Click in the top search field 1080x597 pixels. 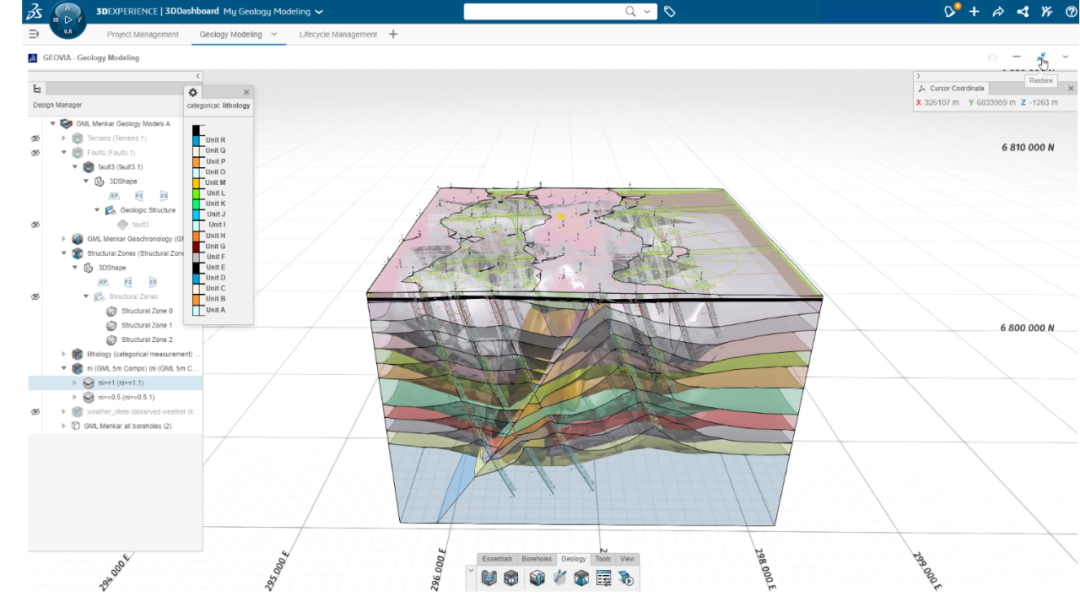pyautogui.click(x=545, y=12)
